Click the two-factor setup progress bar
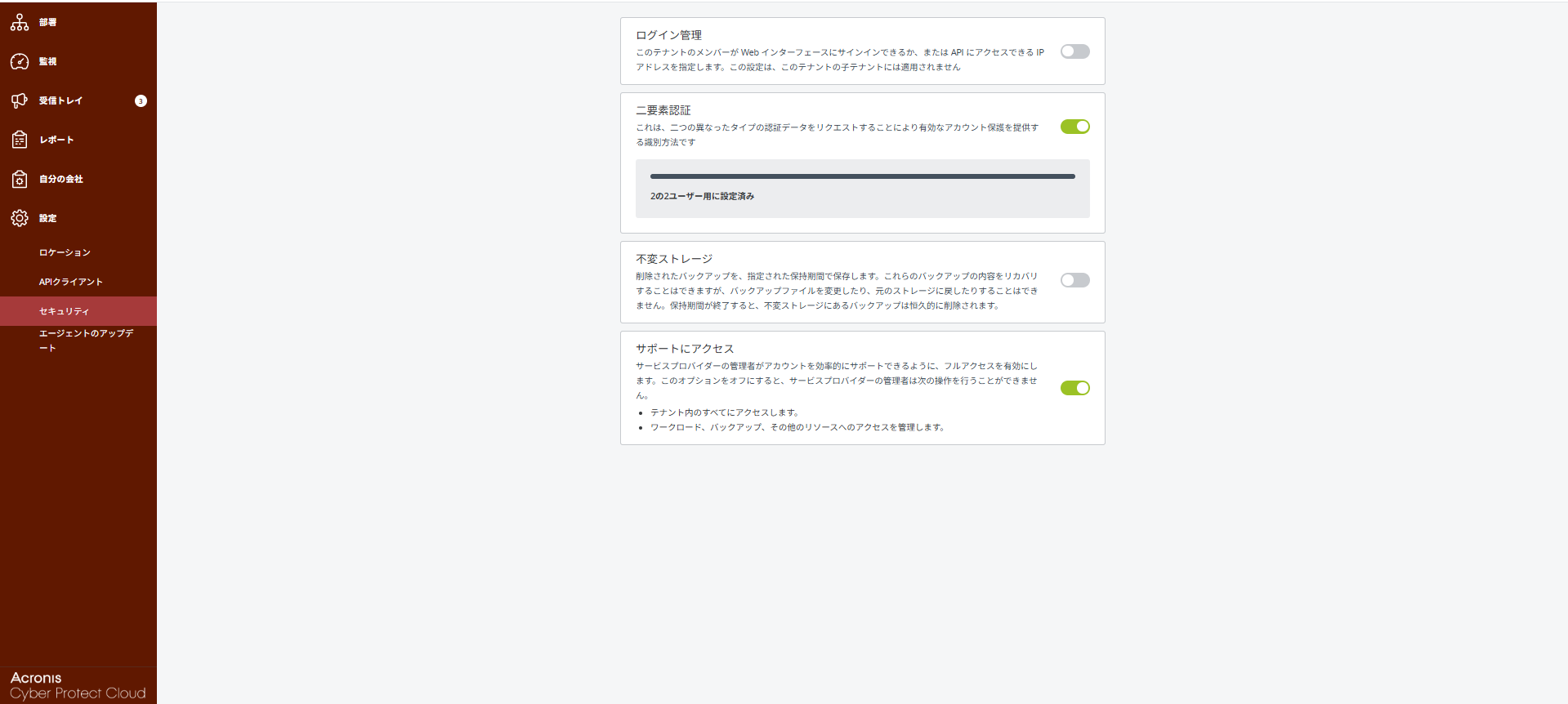Image resolution: width=1568 pixels, height=704 pixels. tap(863, 176)
